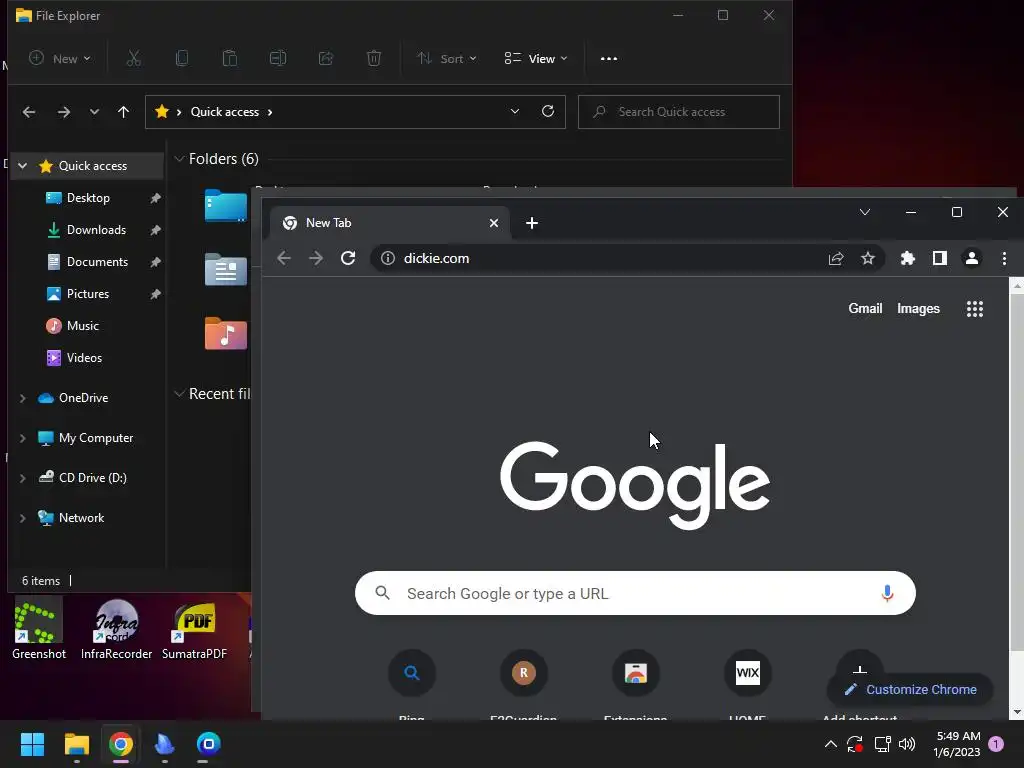Screen dimensions: 1024x768
Task: Refresh the Quick access location in File Explorer
Action: click(548, 112)
